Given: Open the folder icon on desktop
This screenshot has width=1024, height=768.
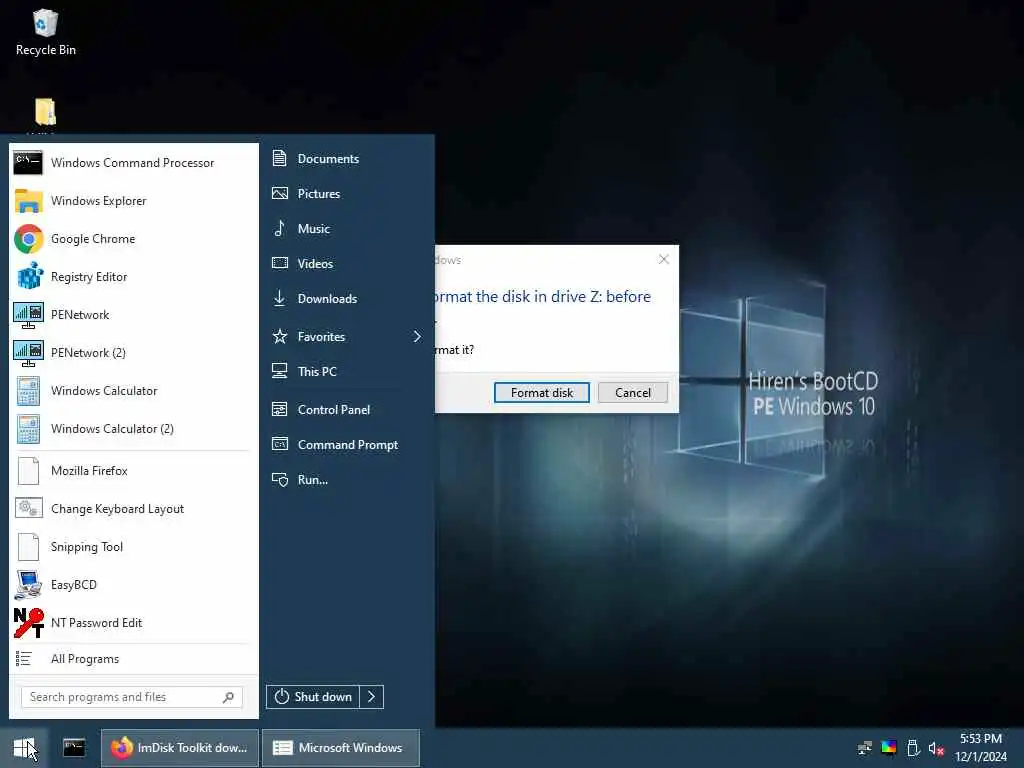Looking at the screenshot, I should coord(45,112).
